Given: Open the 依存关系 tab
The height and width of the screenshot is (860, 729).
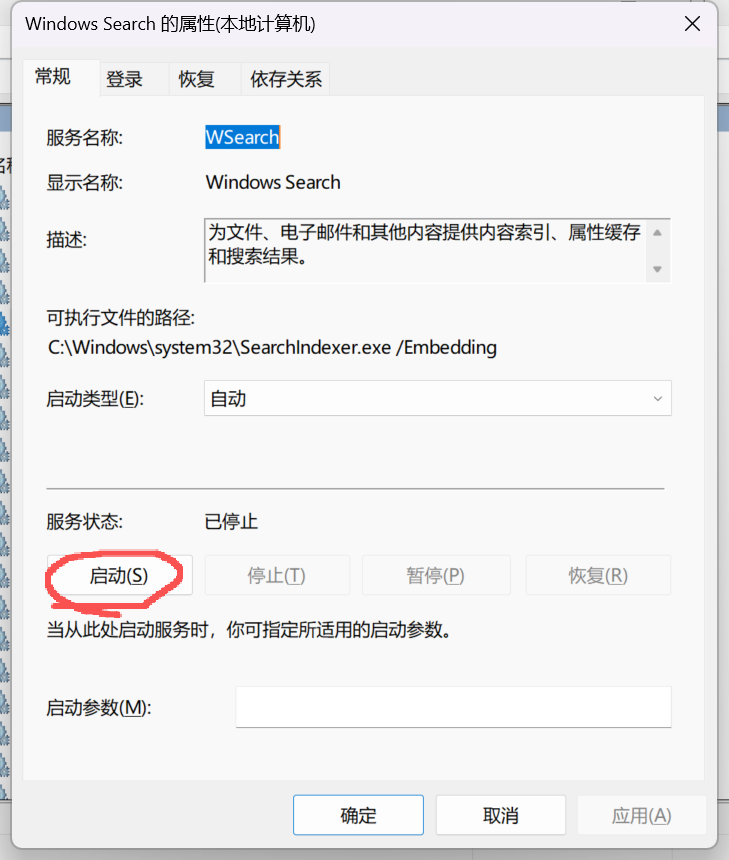Looking at the screenshot, I should tap(286, 80).
